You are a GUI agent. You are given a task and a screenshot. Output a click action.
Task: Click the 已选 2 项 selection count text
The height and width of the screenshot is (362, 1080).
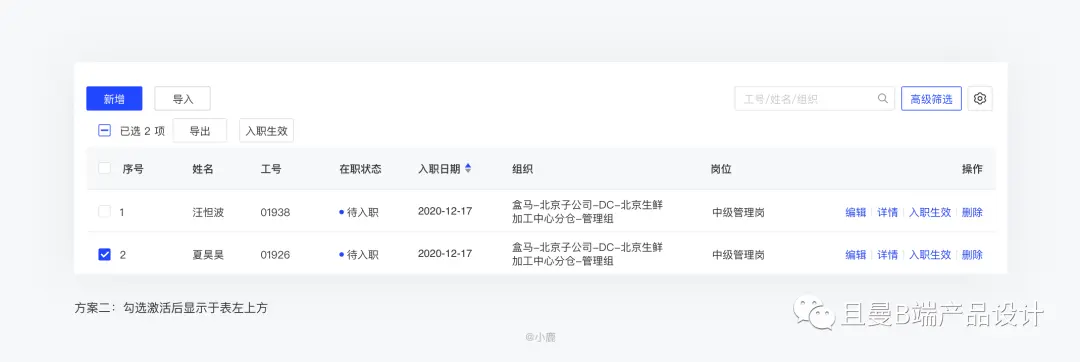point(143,131)
